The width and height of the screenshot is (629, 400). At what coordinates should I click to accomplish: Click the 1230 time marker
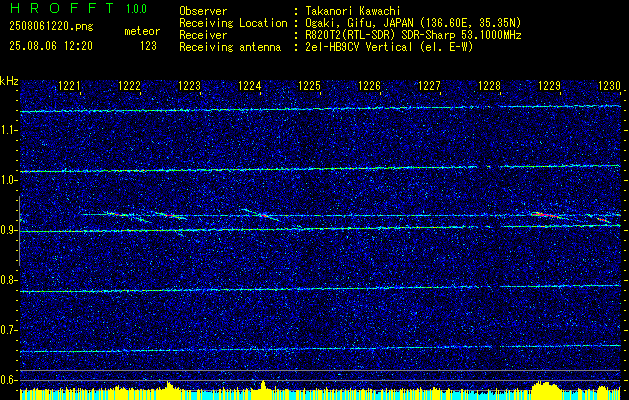(x=609, y=86)
